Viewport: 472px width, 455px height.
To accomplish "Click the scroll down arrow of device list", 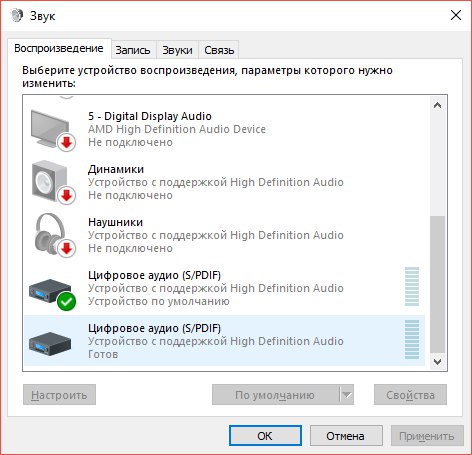I will pos(437,361).
